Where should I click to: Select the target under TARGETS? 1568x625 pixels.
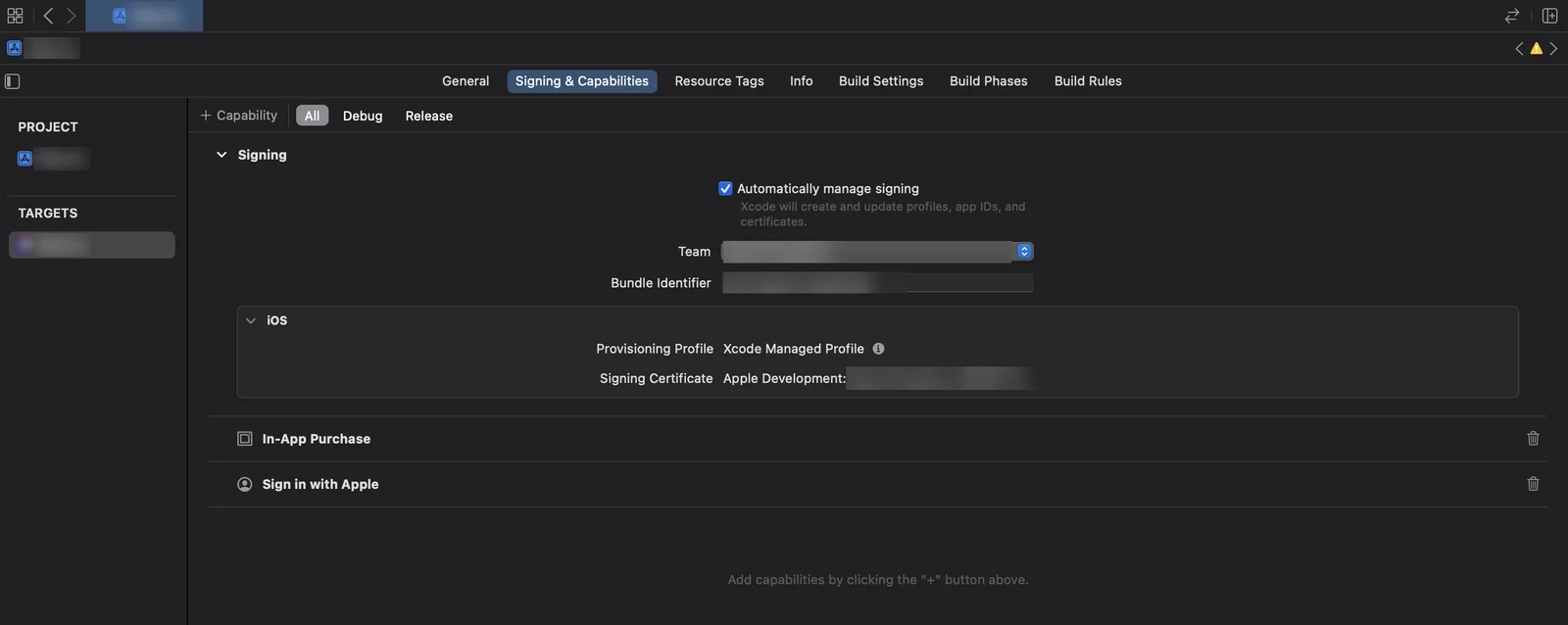(92, 245)
